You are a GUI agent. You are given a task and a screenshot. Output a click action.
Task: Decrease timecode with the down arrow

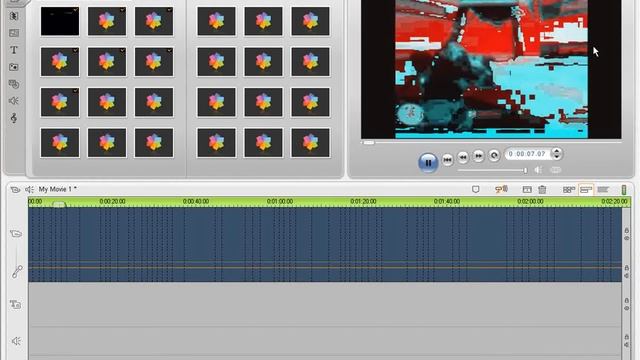[556, 157]
